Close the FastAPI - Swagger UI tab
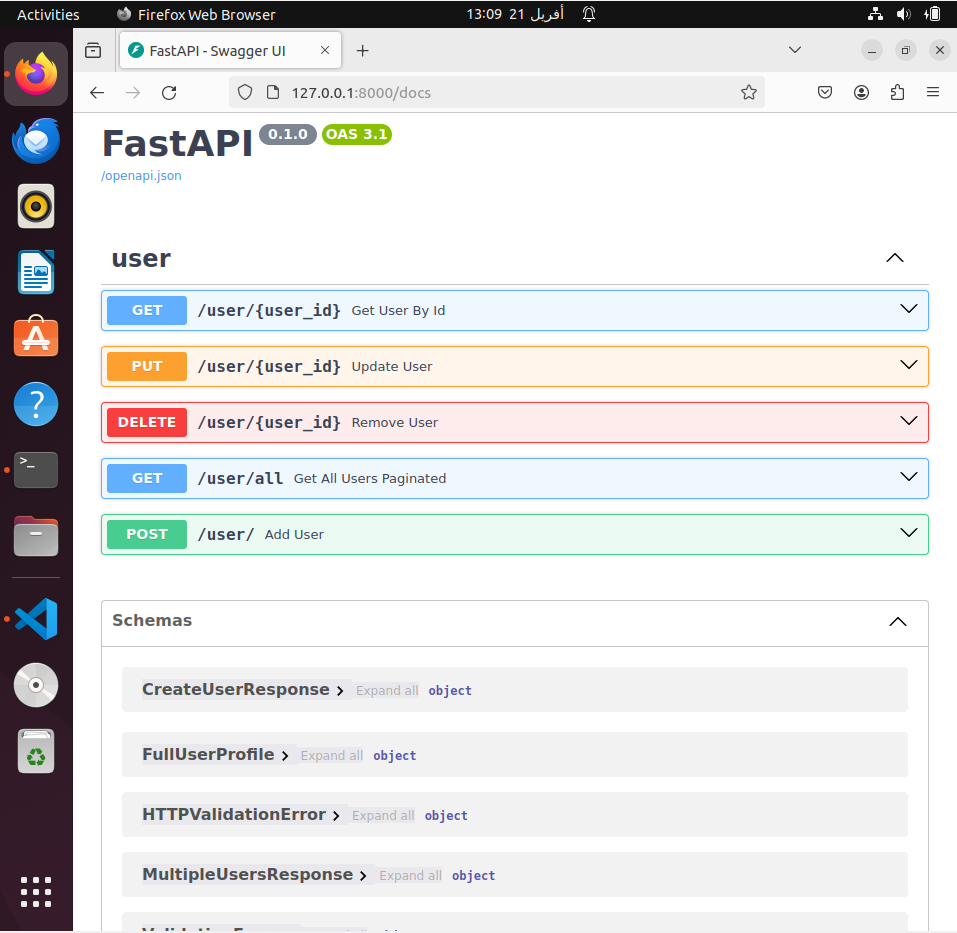Viewport: 957px width, 933px height. point(325,51)
